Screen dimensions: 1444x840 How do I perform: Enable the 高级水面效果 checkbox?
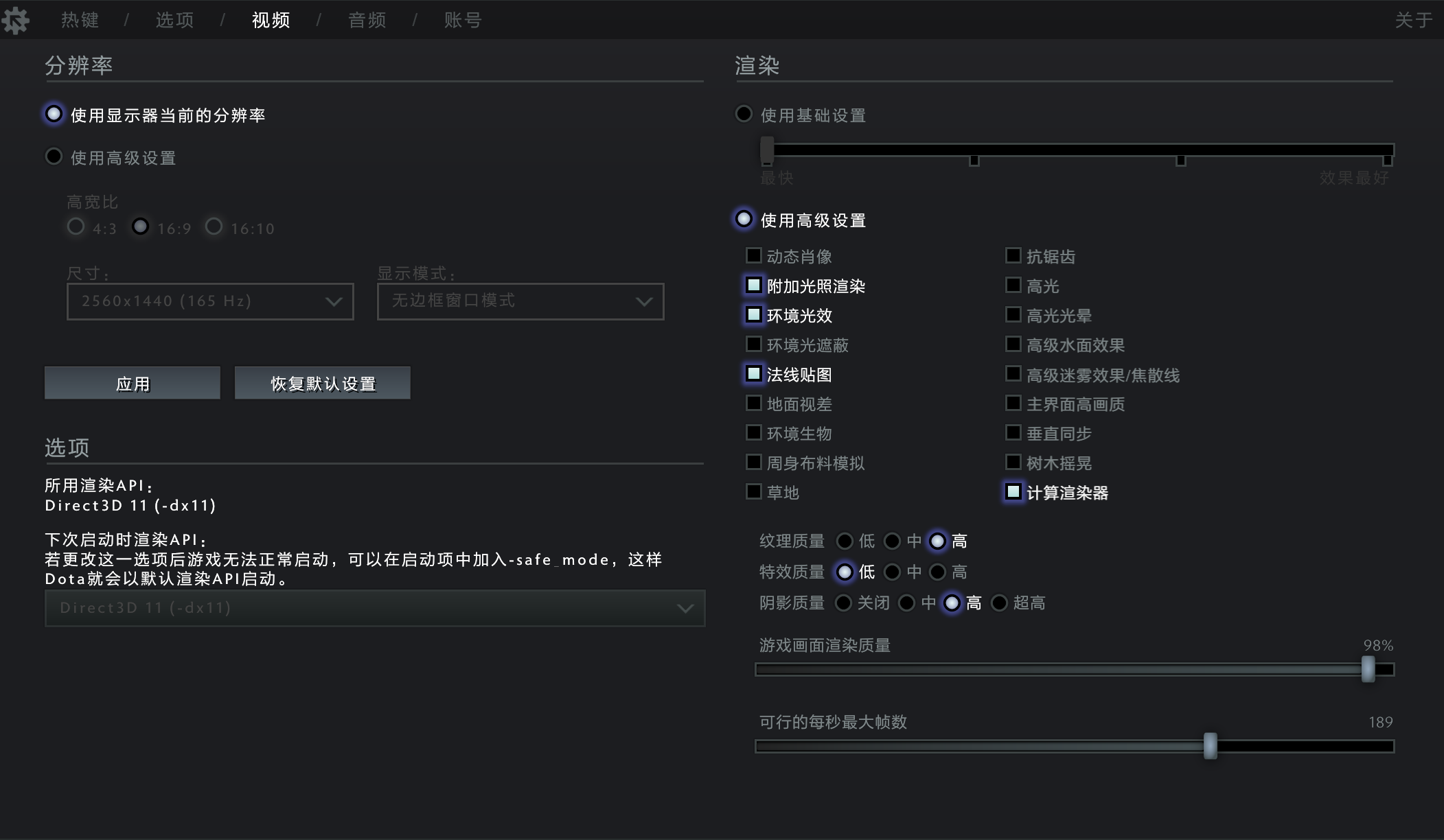point(1013,344)
